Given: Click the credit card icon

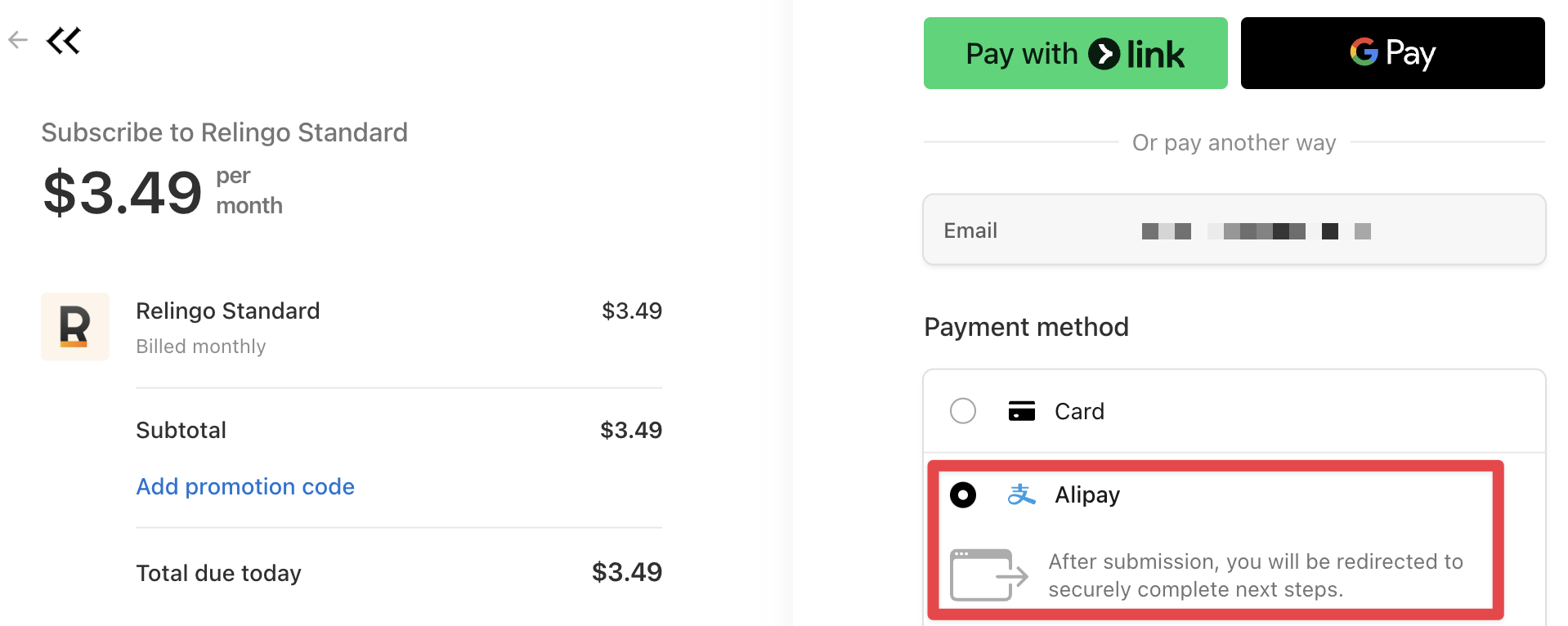Looking at the screenshot, I should pos(1021,410).
